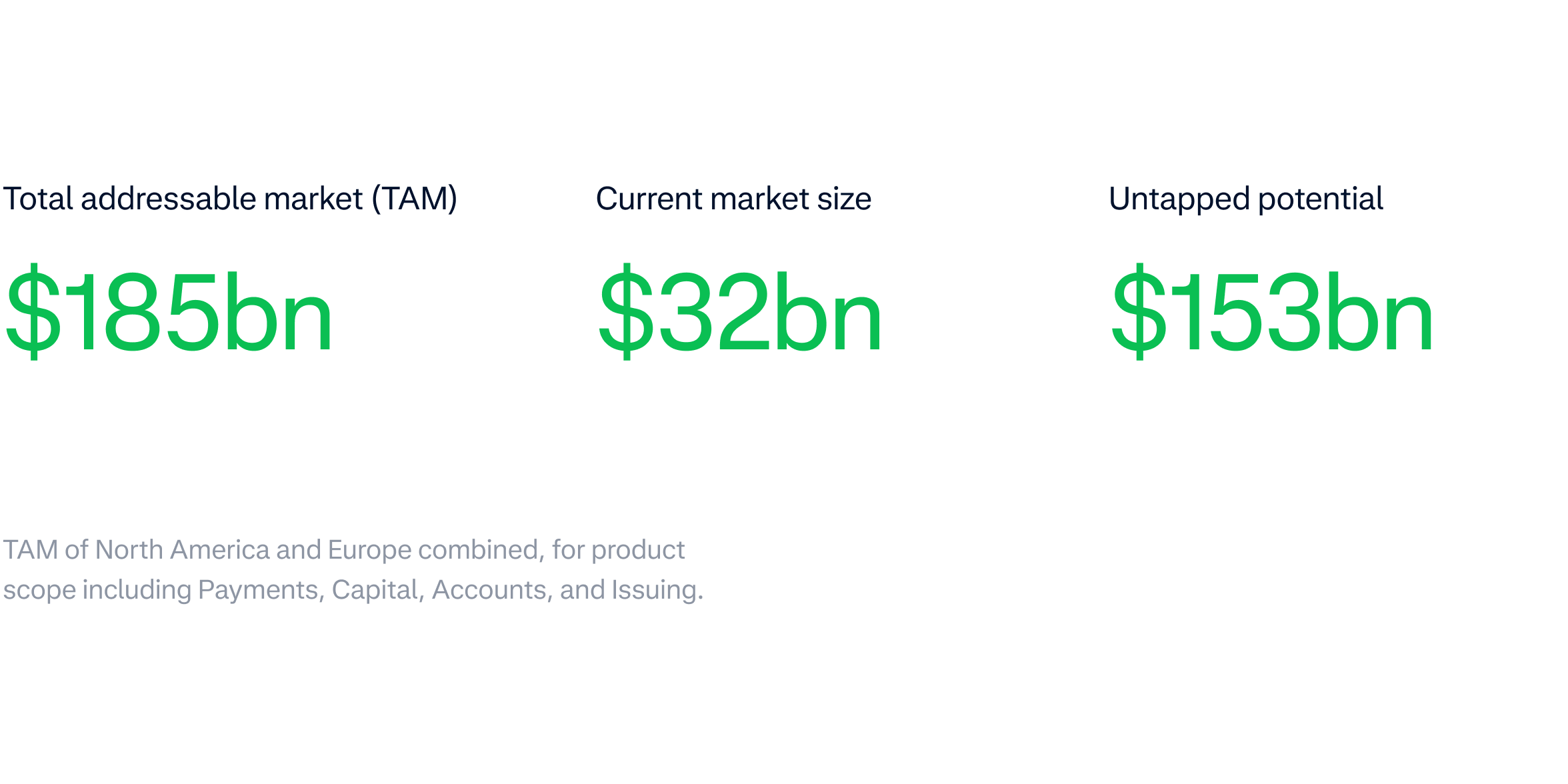Click the word 'Current' in the middle heading
1568x784 pixels.
(649, 199)
